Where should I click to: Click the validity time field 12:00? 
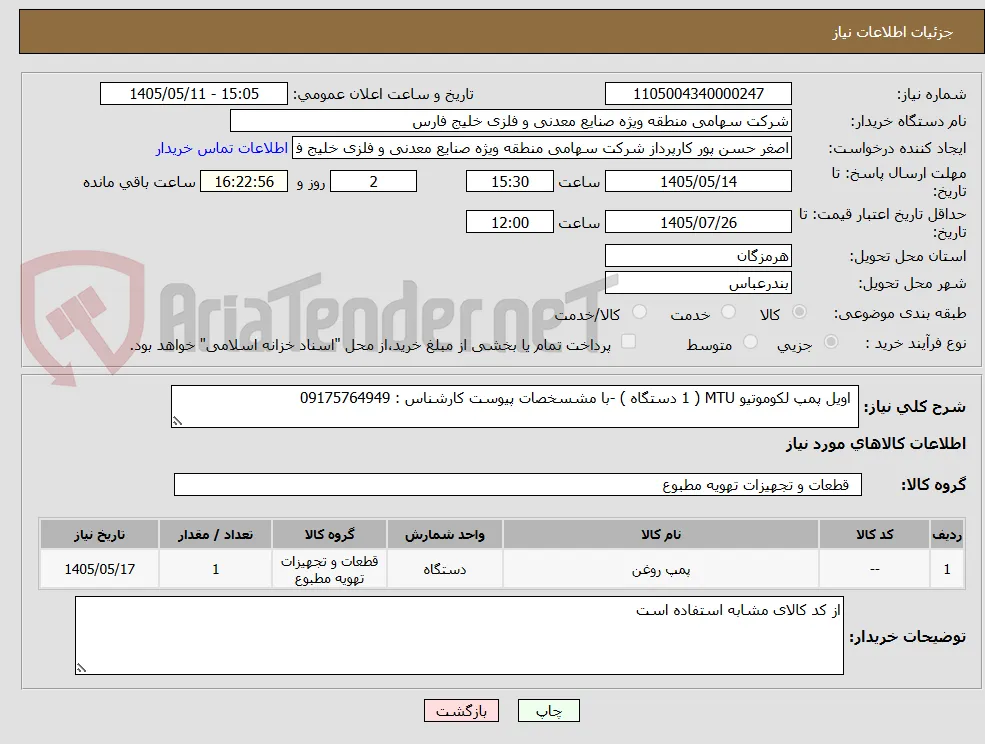509,222
